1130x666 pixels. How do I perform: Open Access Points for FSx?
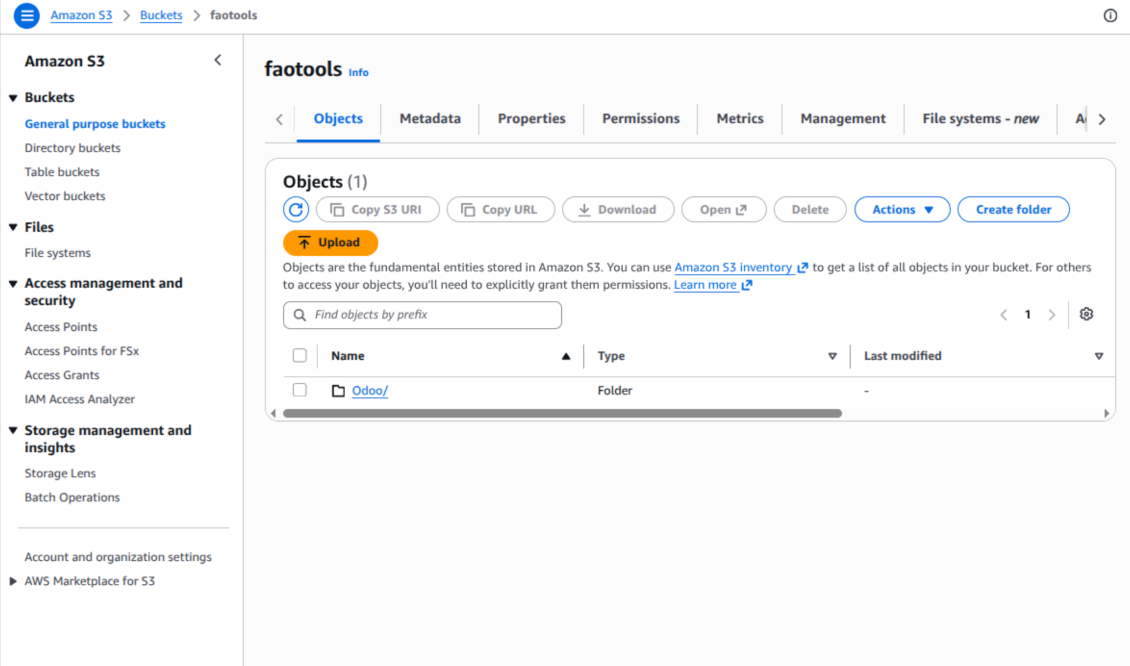point(81,351)
